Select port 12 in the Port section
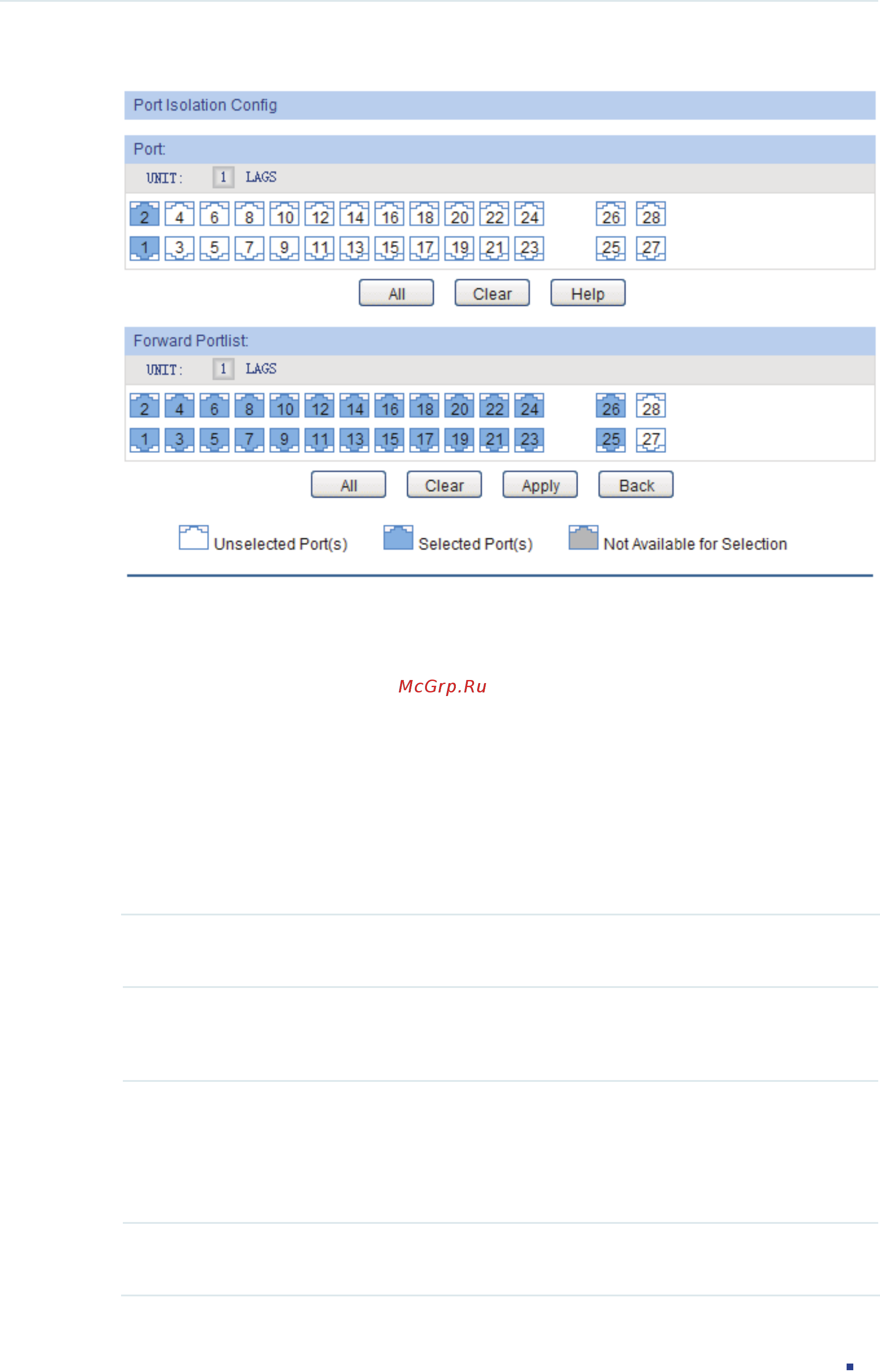 coord(320,214)
